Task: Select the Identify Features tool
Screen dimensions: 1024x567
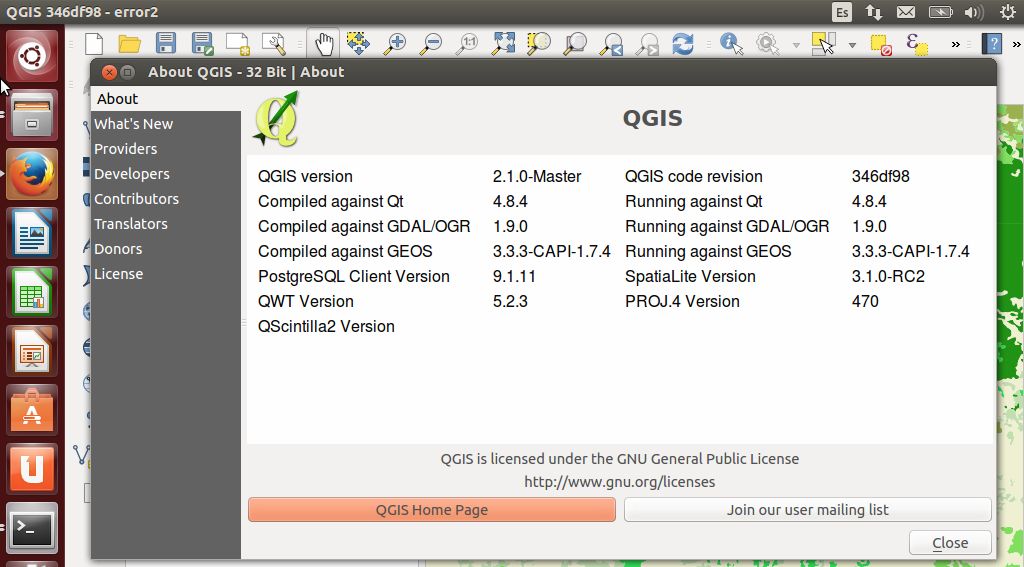Action: (x=732, y=43)
